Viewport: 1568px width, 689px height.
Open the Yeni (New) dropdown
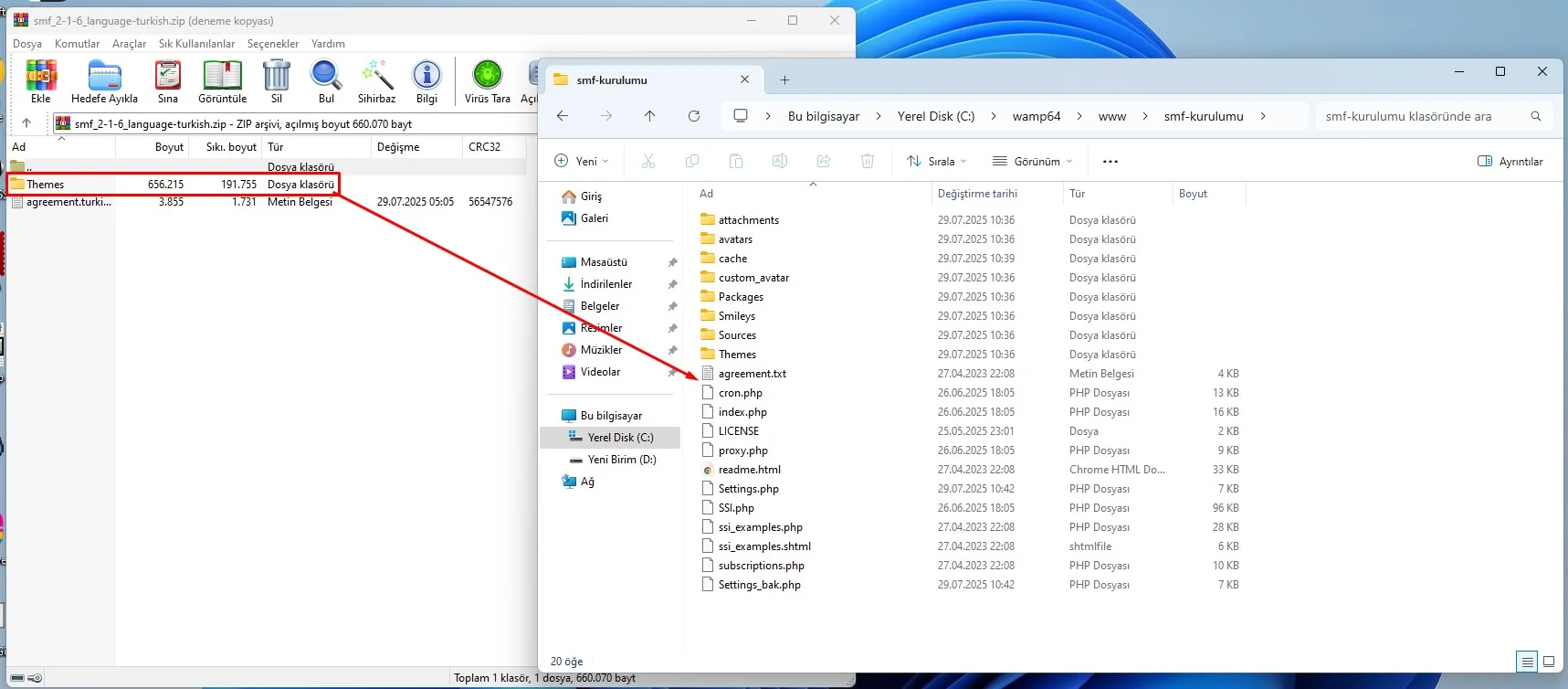tap(582, 162)
